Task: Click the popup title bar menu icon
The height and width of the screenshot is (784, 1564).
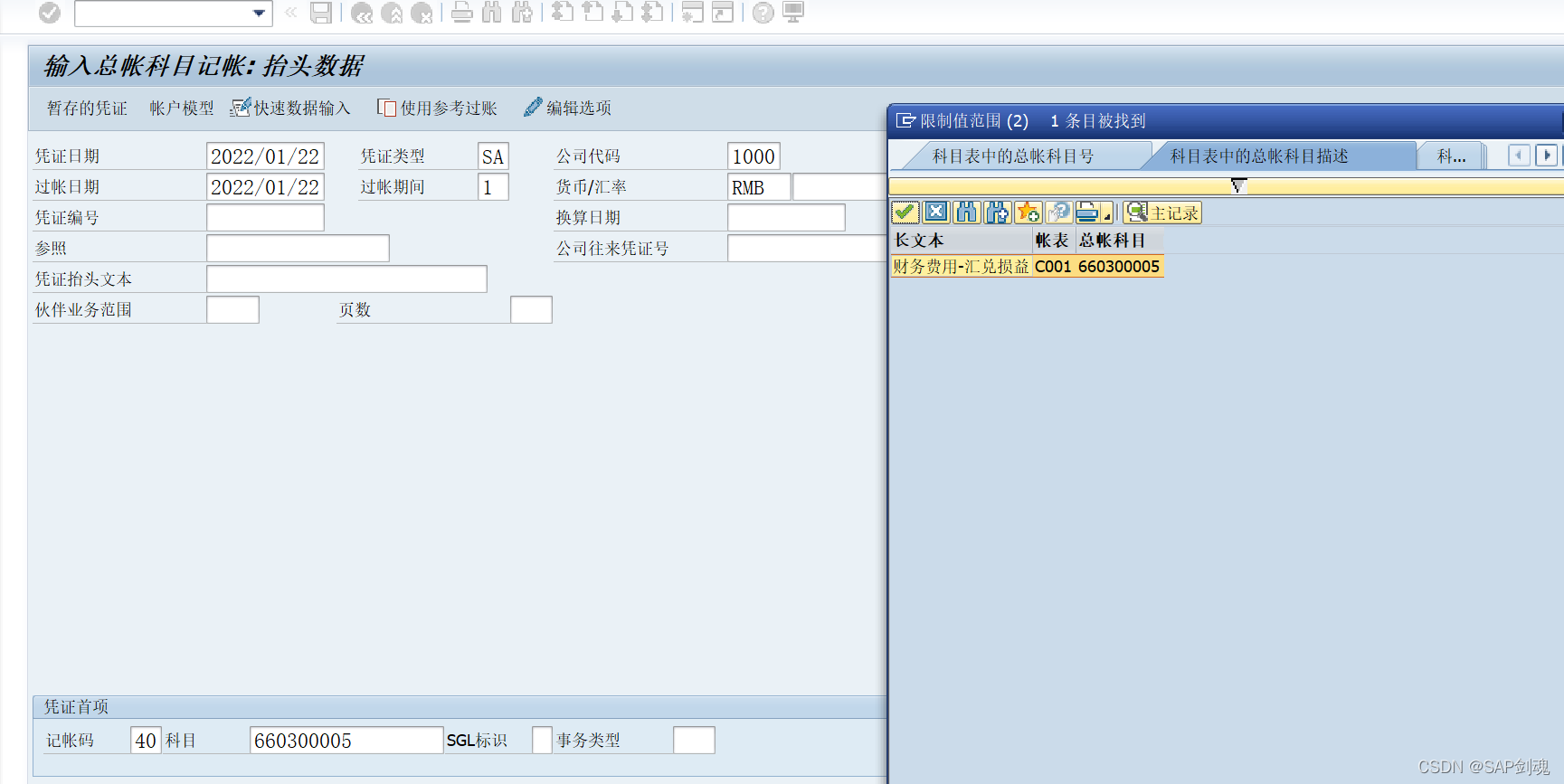Action: tap(905, 120)
